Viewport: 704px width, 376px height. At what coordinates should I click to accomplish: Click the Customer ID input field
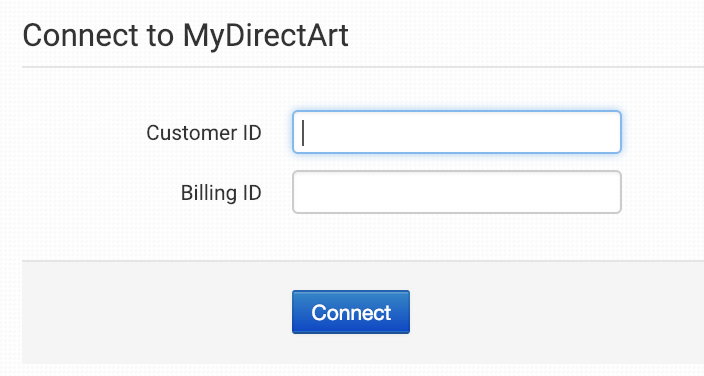point(457,132)
